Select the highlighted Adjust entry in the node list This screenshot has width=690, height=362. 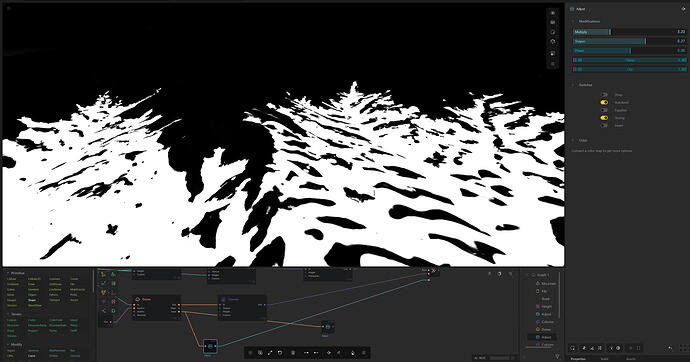(x=542, y=337)
